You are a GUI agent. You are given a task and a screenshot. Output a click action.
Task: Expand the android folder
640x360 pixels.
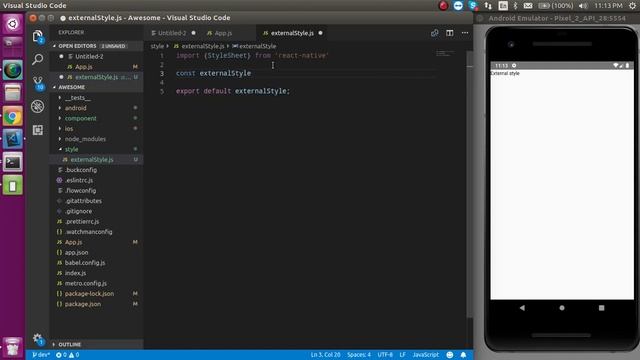96,108
